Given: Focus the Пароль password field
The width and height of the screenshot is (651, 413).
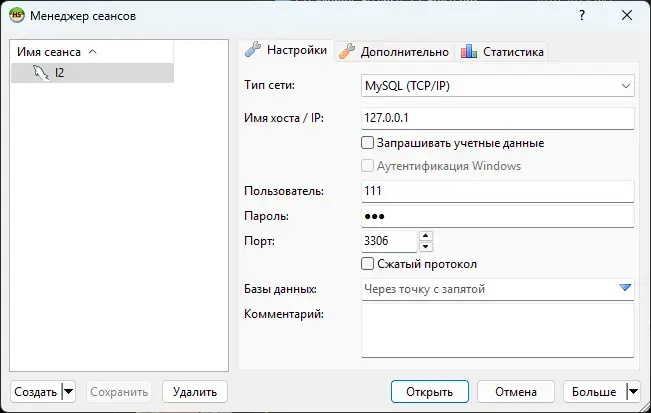Looking at the screenshot, I should coord(498,216).
